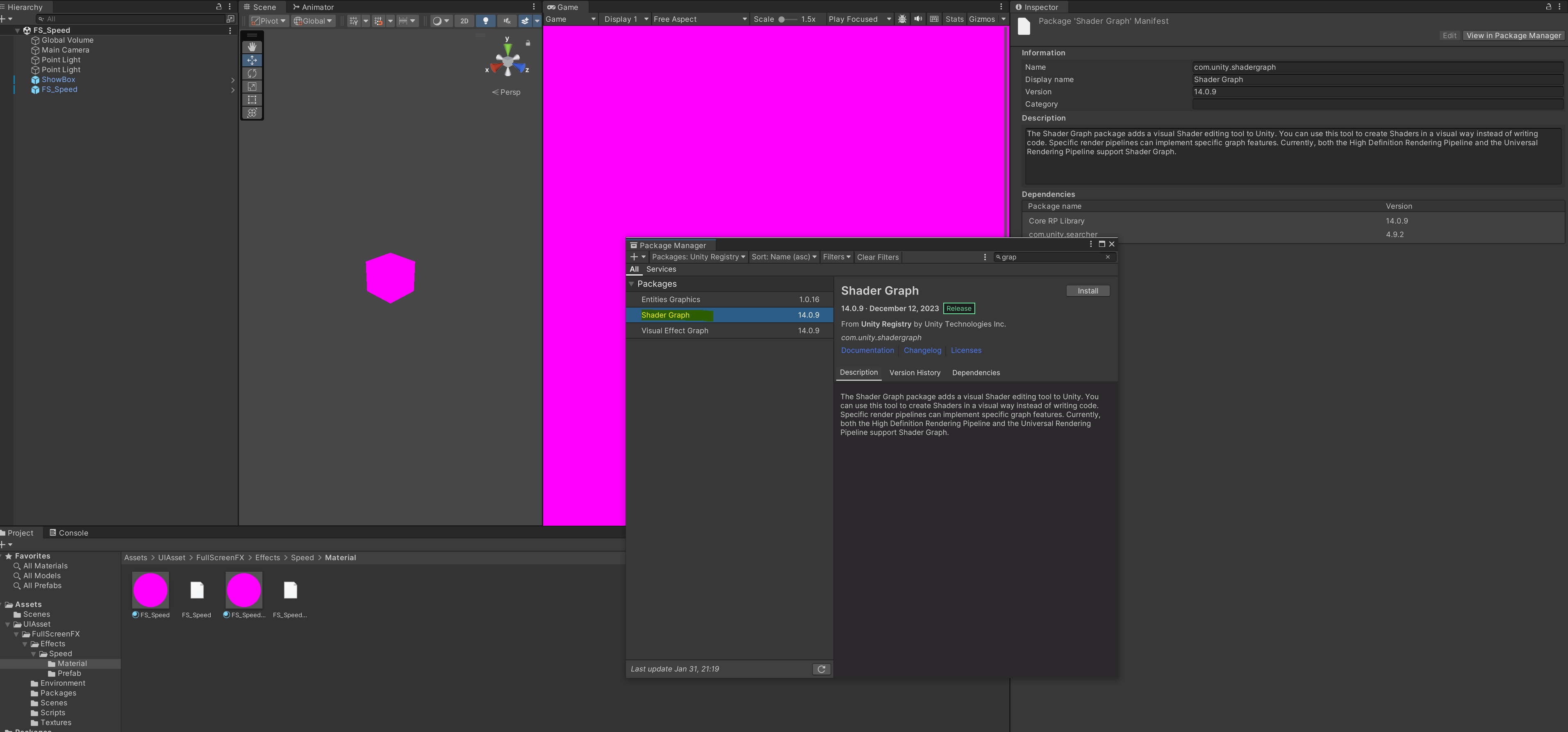This screenshot has width=1568, height=732.
Task: Mute audio in the Game view
Action: 918,20
